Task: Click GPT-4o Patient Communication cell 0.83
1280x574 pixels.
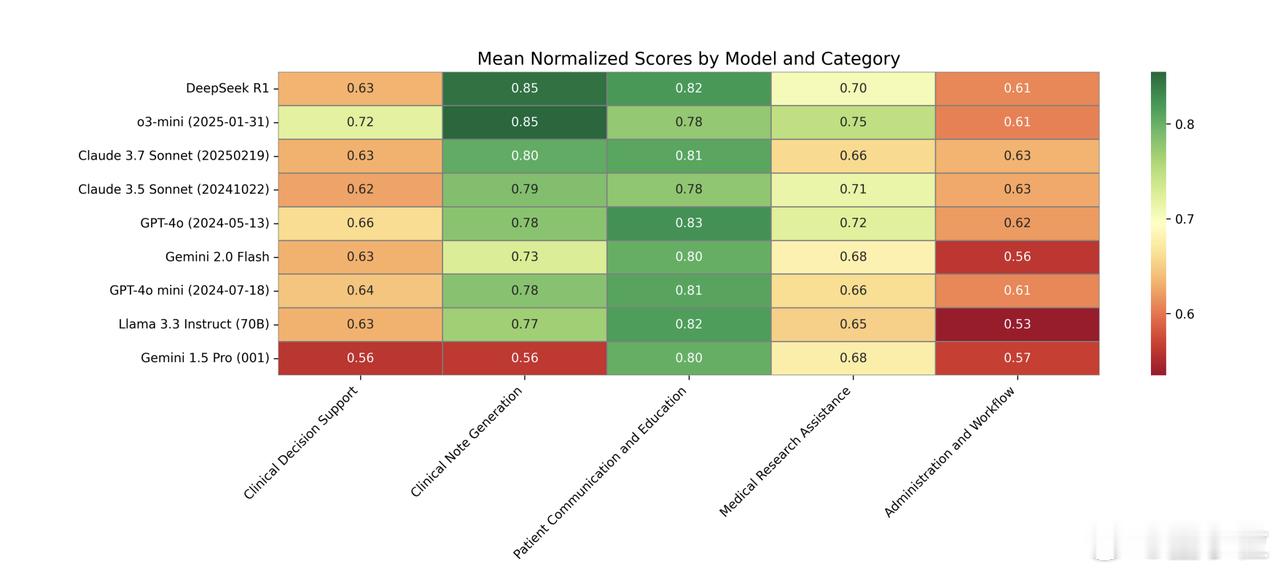Action: pyautogui.click(x=688, y=223)
